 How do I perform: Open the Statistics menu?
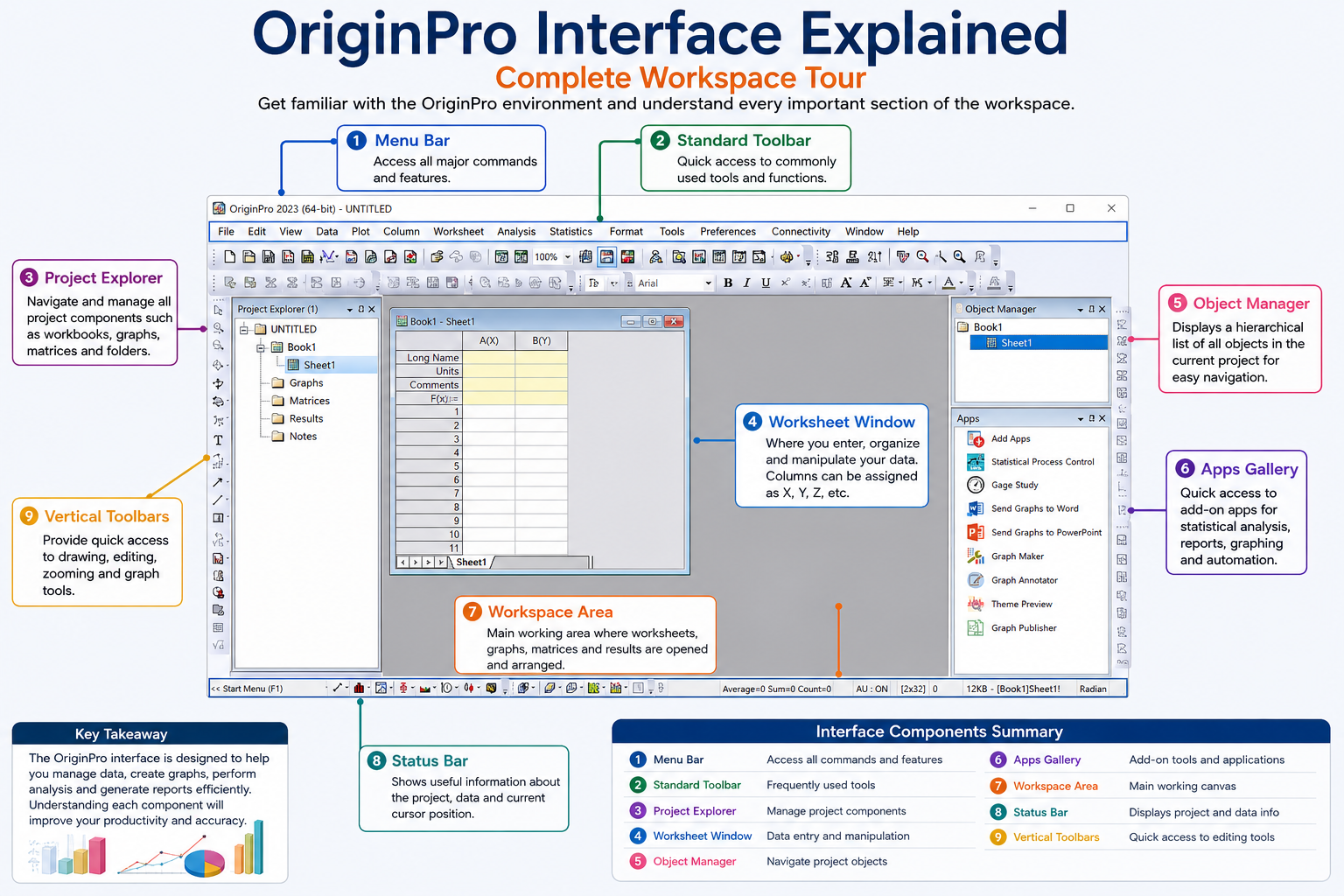pyautogui.click(x=570, y=232)
